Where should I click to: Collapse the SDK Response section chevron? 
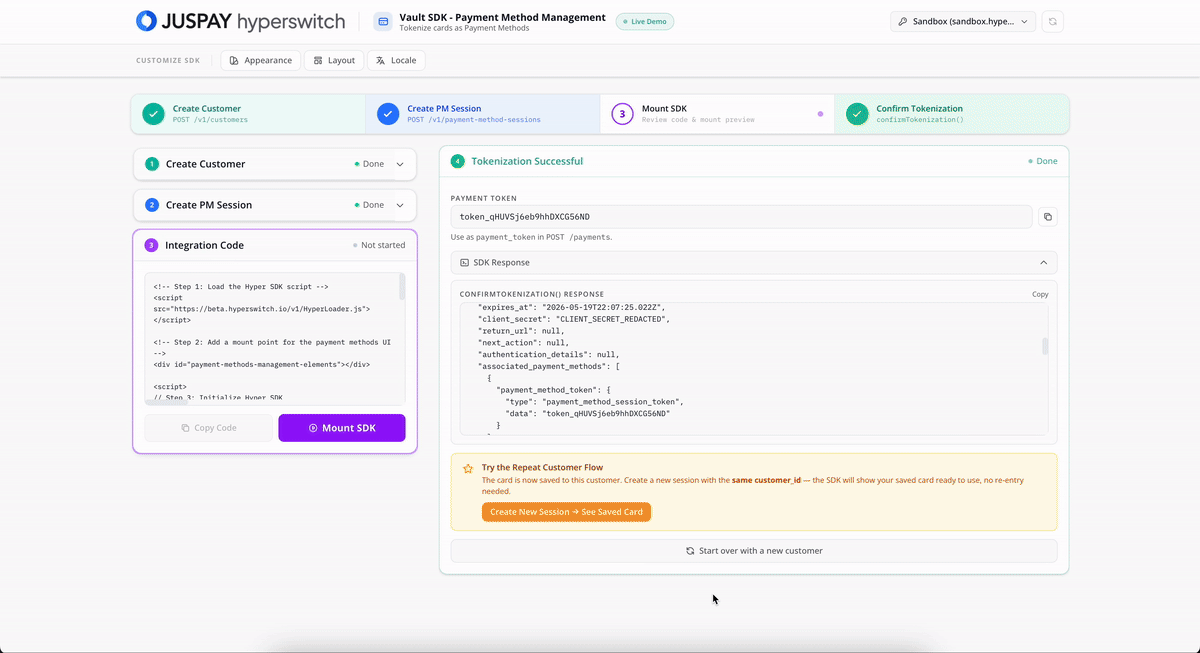1043,262
